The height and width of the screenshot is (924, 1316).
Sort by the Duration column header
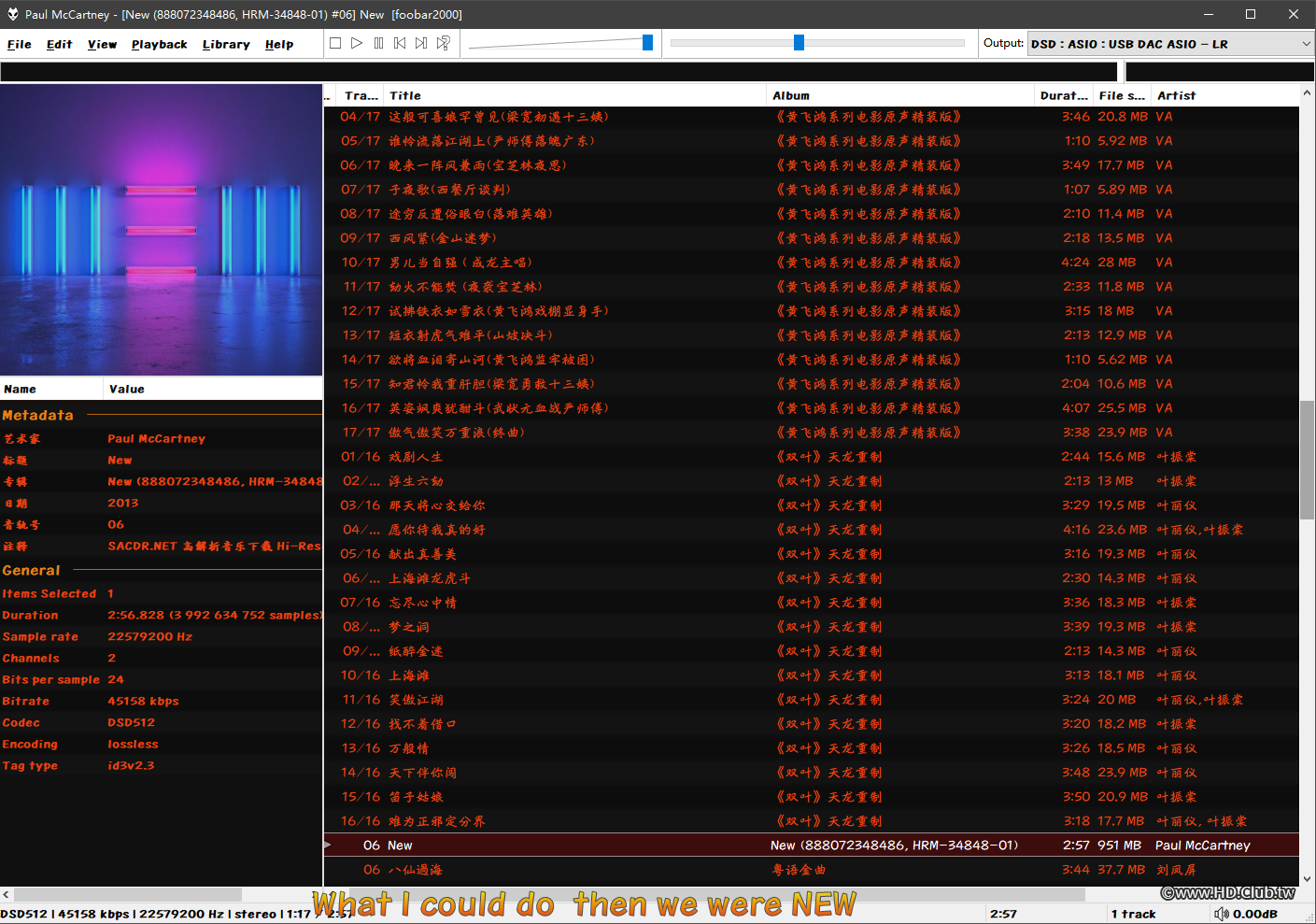pyautogui.click(x=1065, y=95)
